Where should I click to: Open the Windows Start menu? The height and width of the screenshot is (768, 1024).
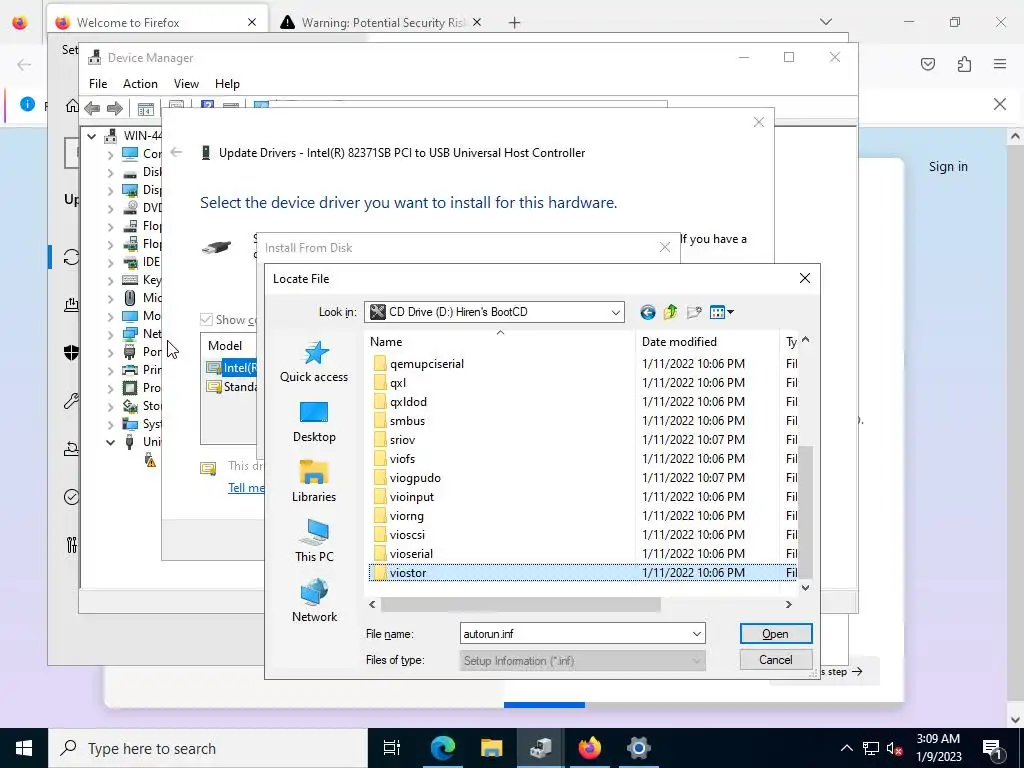coord(24,748)
